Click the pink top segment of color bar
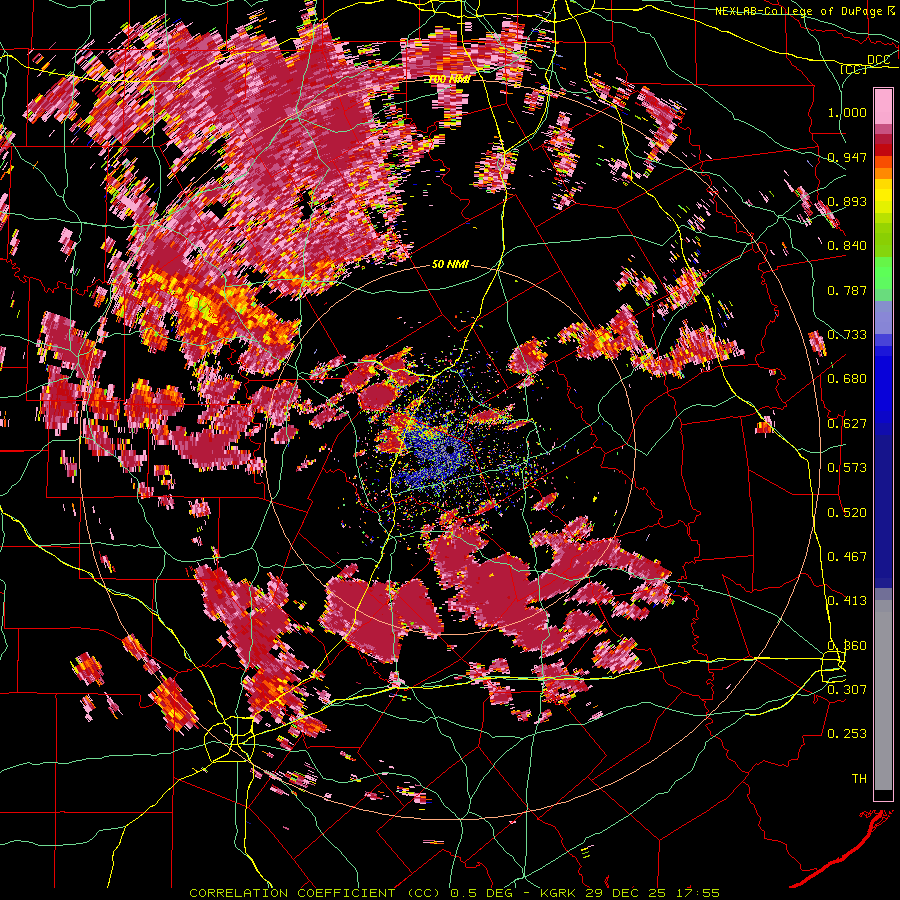The width and height of the screenshot is (900, 900). [x=883, y=106]
